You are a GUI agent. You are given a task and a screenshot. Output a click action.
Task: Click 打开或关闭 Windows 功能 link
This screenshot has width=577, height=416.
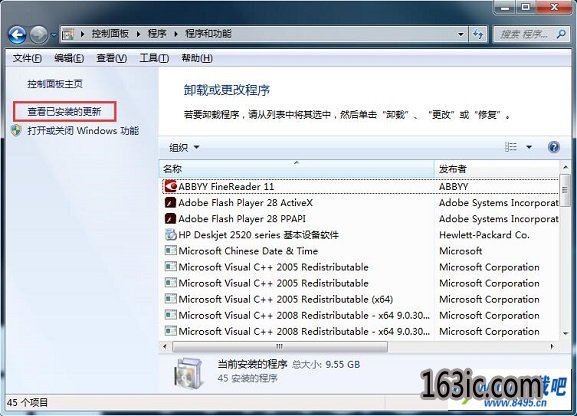(x=83, y=131)
